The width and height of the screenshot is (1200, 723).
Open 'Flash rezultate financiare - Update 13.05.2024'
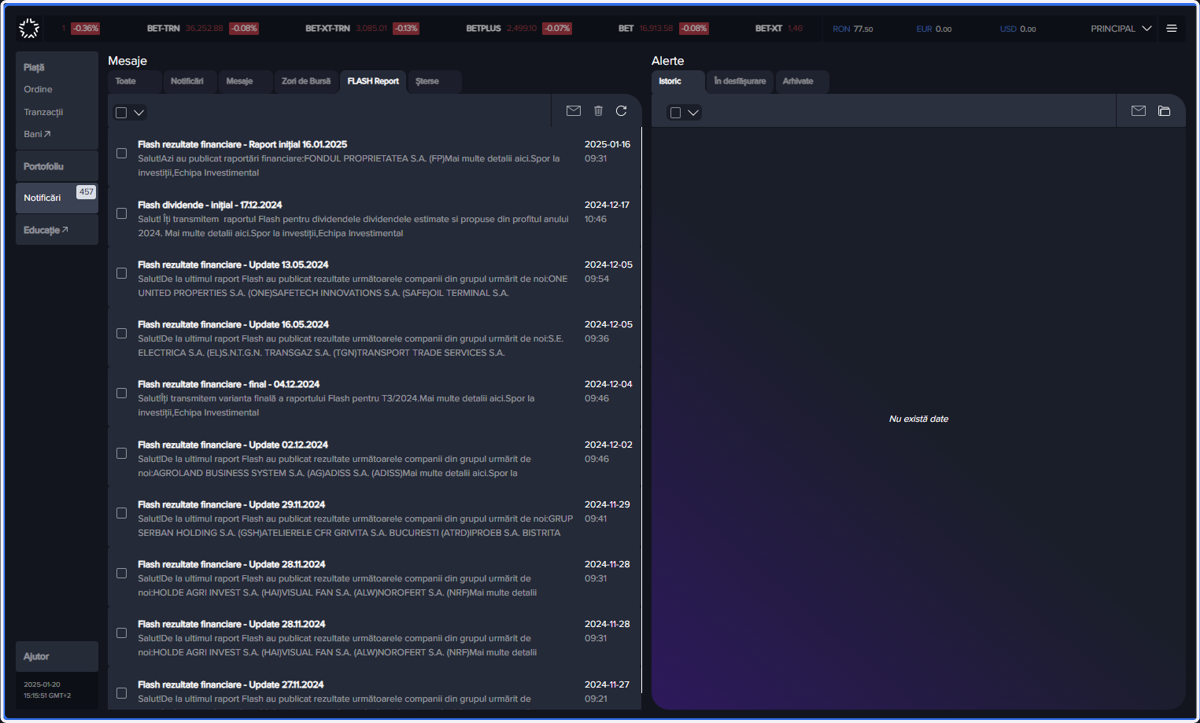(374, 278)
